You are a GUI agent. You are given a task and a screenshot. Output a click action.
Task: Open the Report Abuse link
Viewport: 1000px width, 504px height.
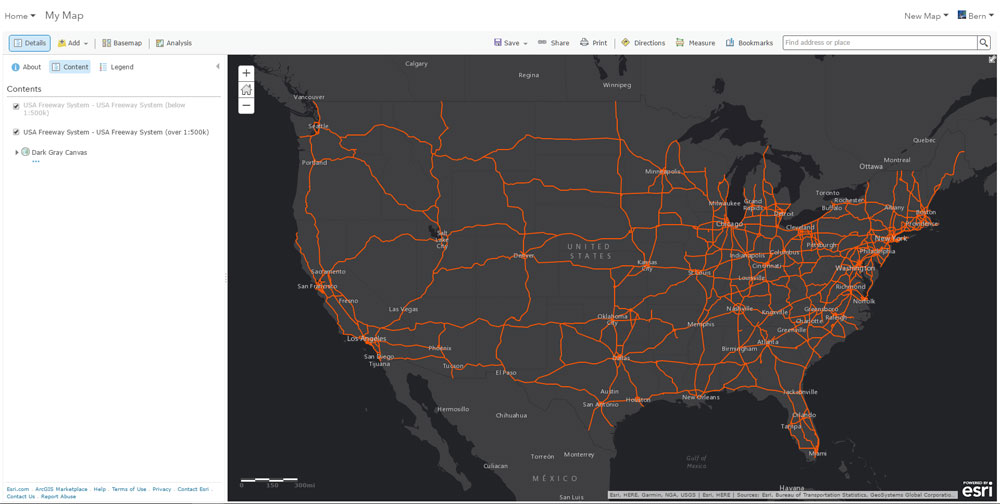coord(58,496)
